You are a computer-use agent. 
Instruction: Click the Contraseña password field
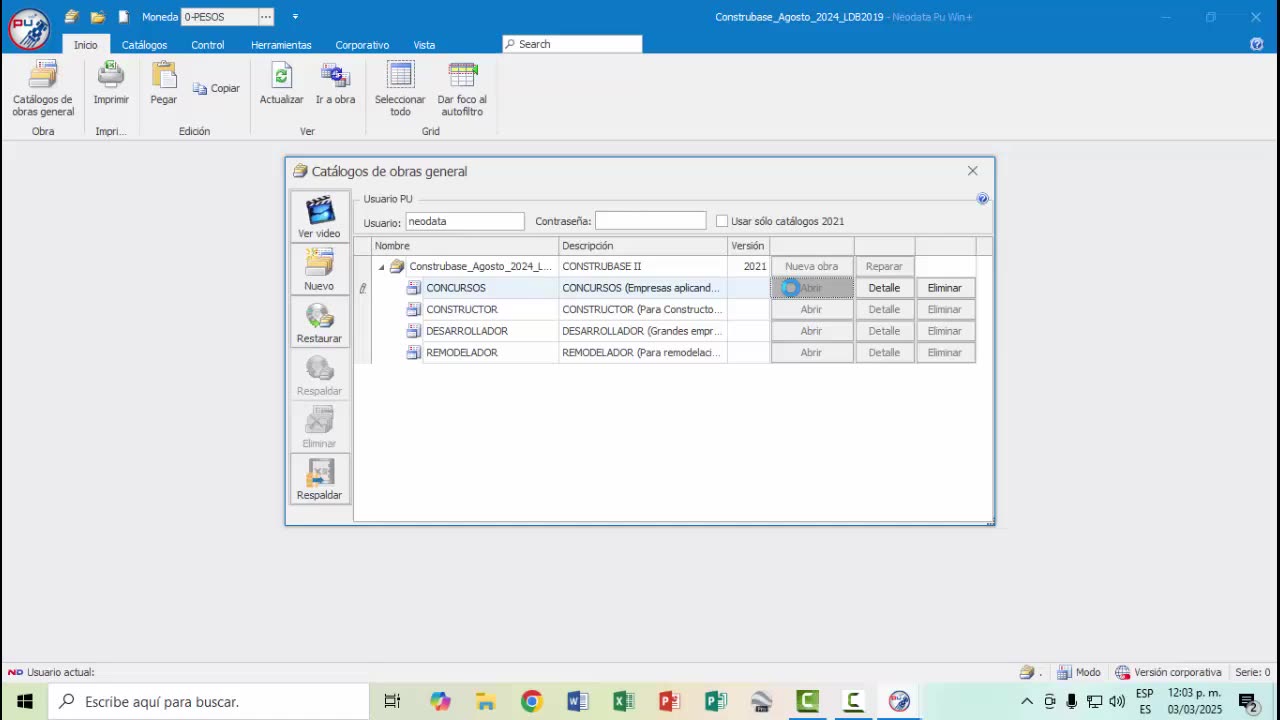point(650,221)
